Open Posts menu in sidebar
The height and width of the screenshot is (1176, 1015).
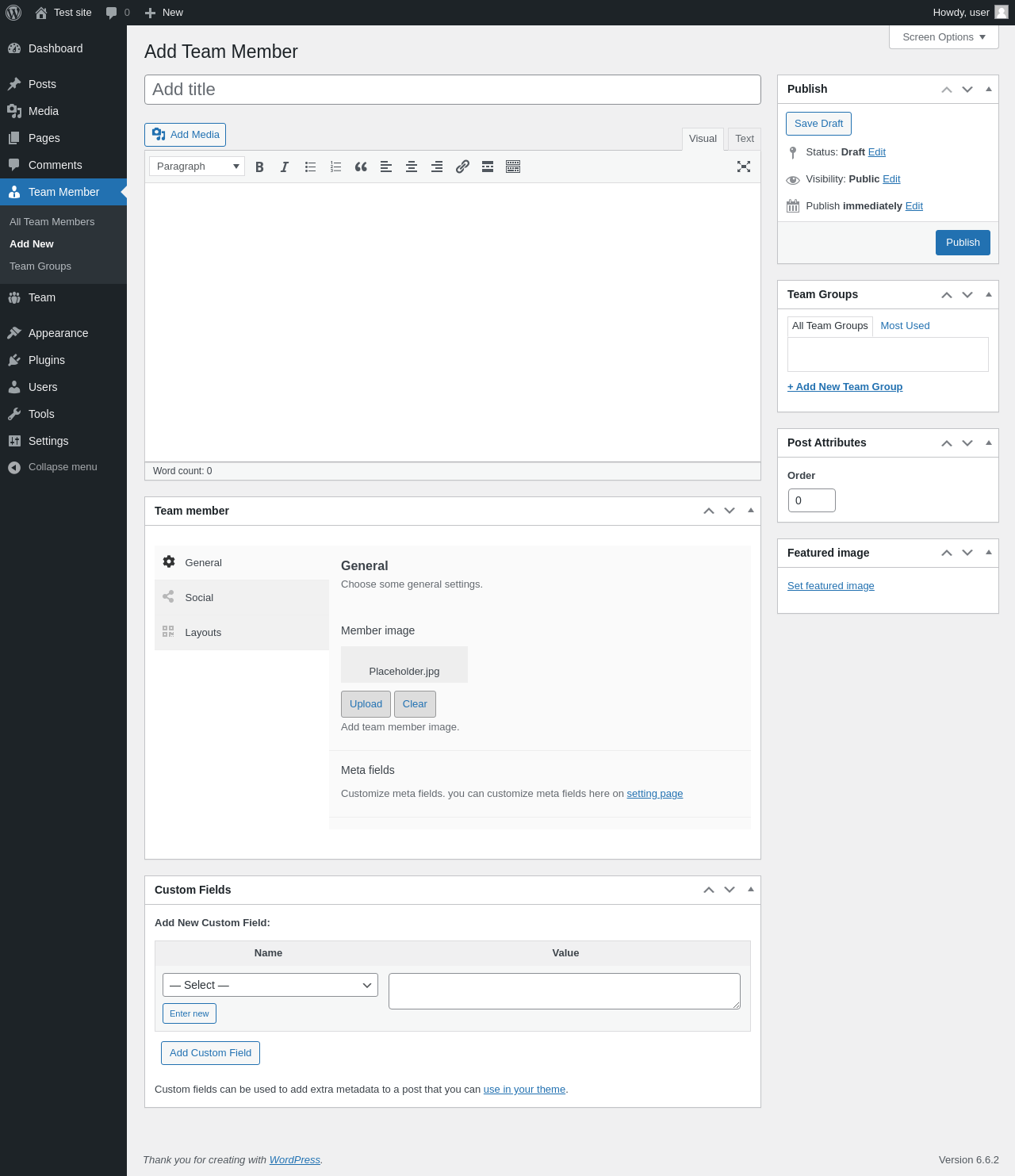tap(63, 84)
